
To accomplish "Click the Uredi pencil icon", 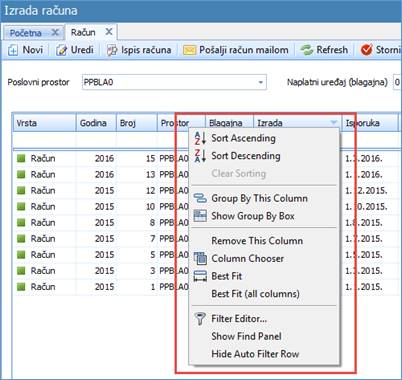I will [61, 50].
